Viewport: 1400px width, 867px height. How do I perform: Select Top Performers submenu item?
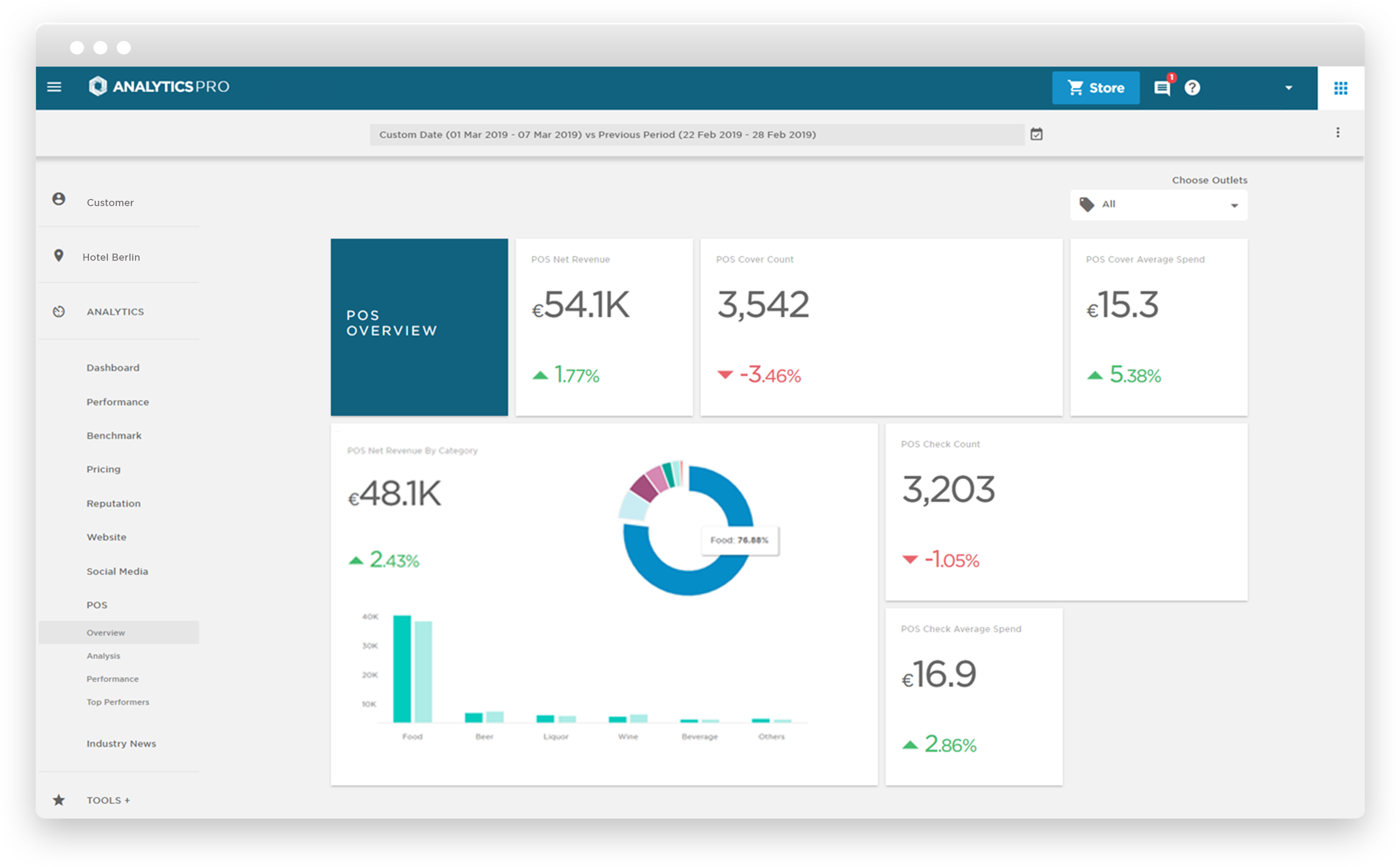coord(118,702)
